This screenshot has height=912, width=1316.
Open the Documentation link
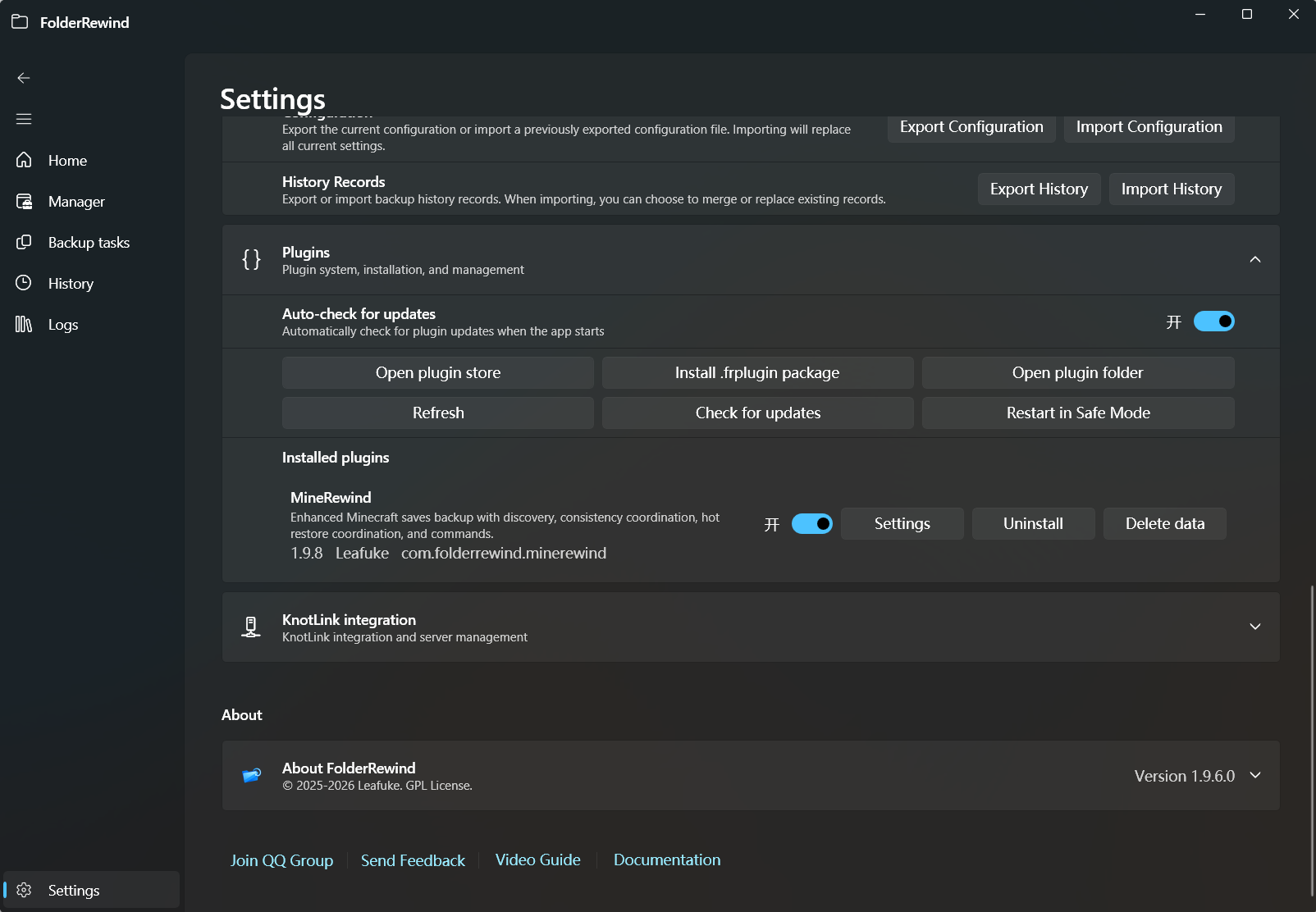[x=667, y=860]
